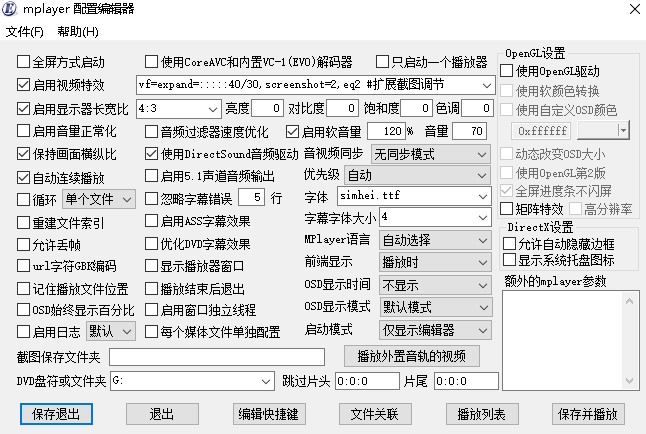Screen dimensions: 646x434
Task: Open the 帮助(H) menu
Action: pyautogui.click(x=78, y=32)
